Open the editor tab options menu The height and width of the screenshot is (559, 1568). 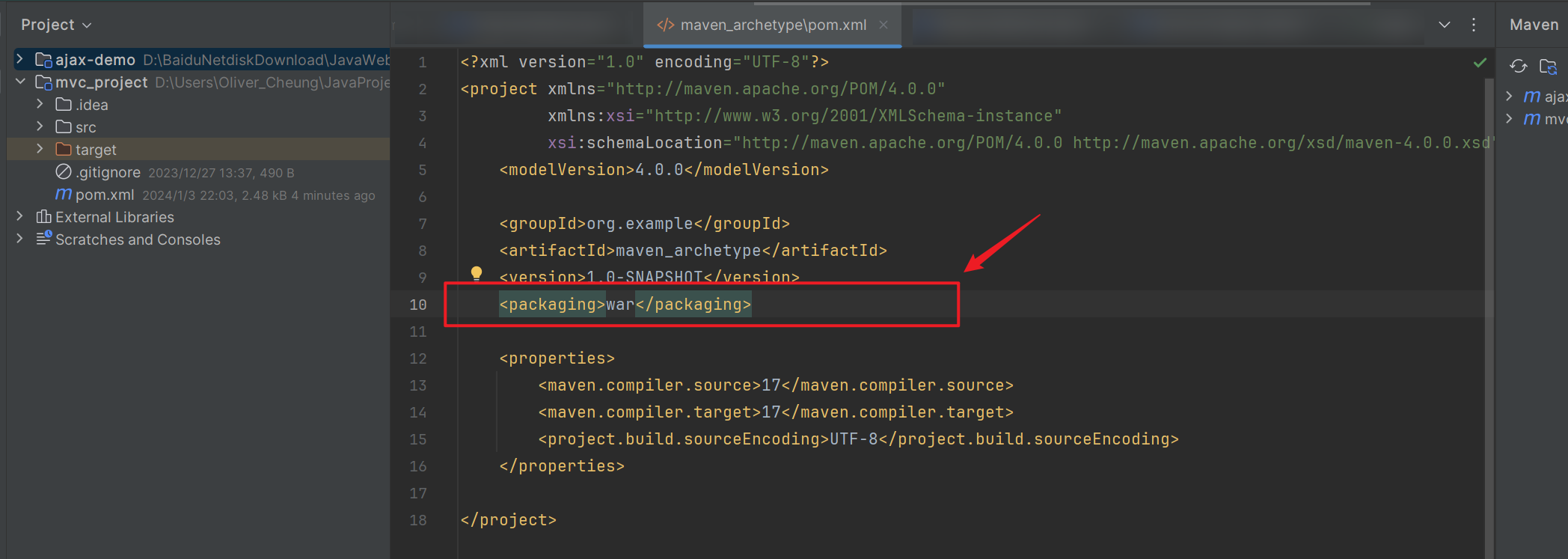1474,25
